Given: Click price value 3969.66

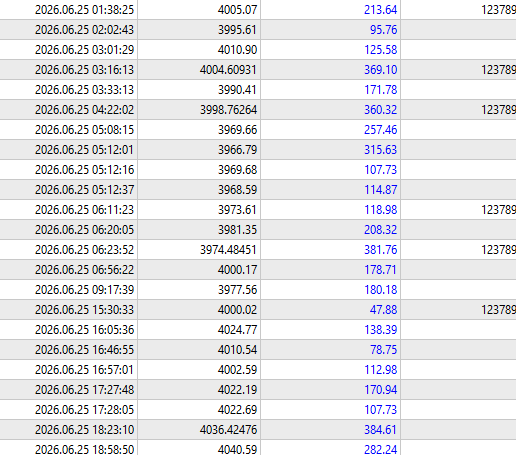Looking at the screenshot, I should pos(237,130).
